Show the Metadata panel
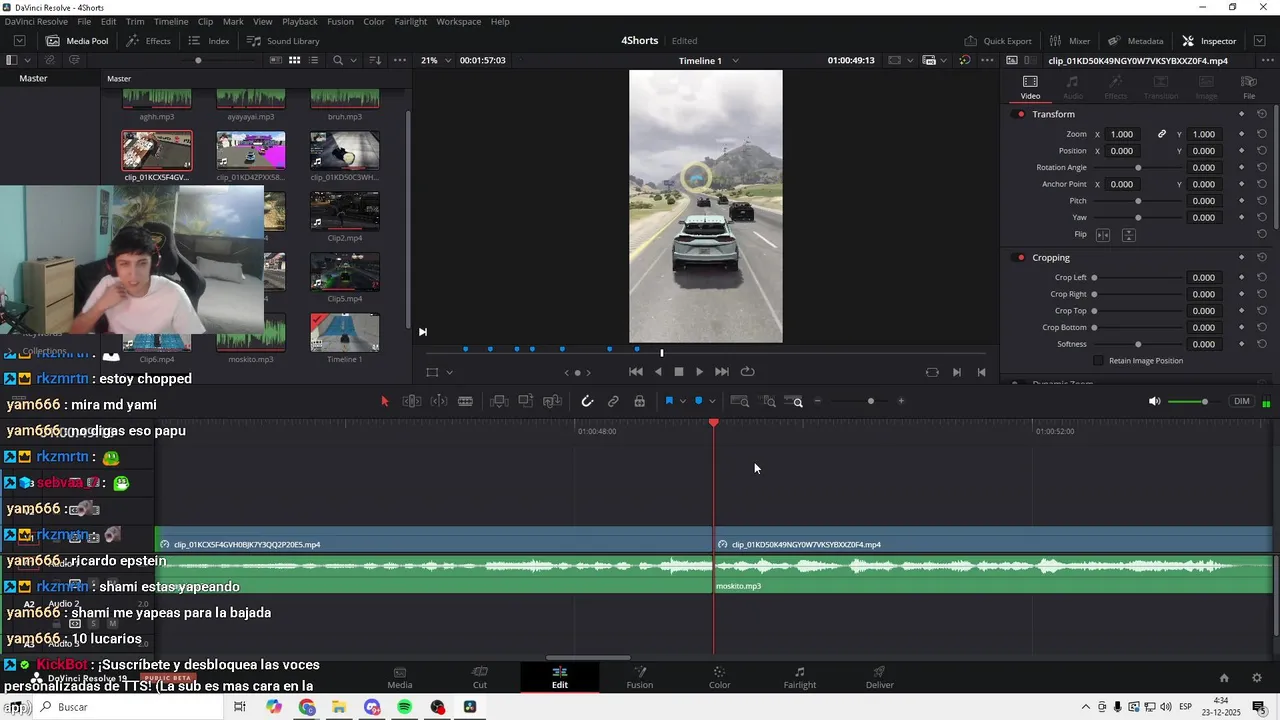1280x720 pixels. [1136, 41]
